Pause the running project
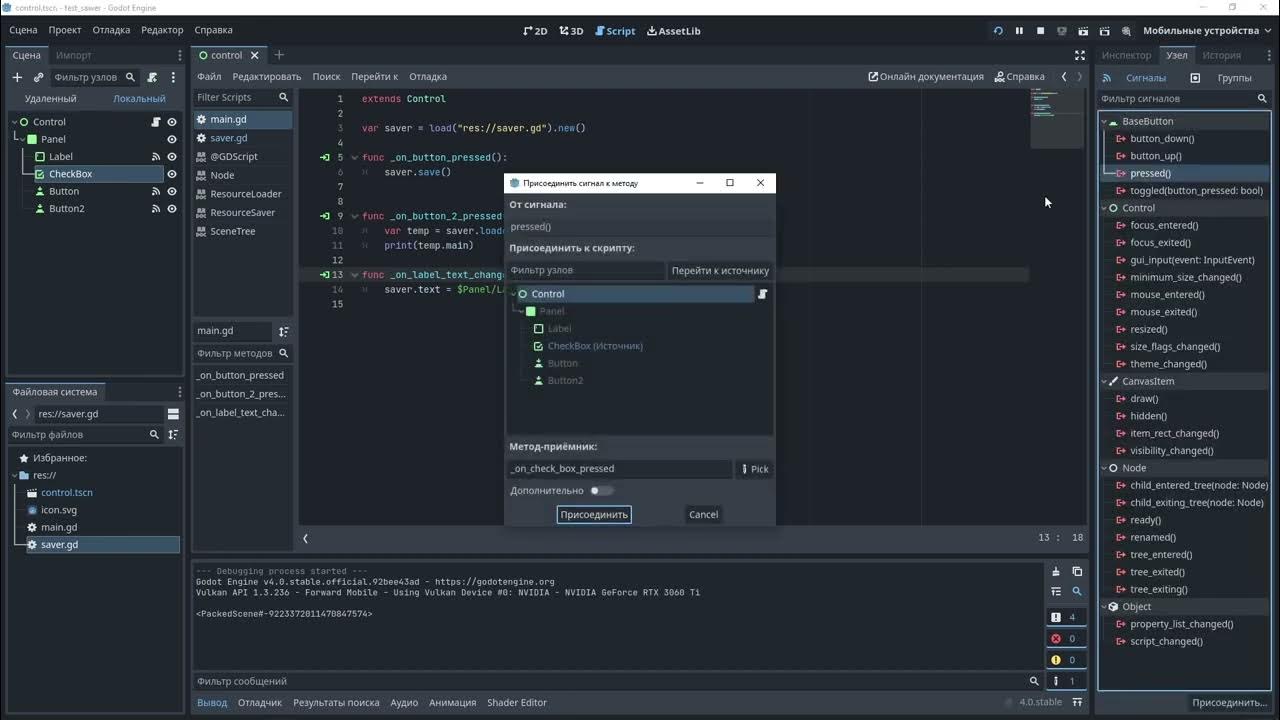This screenshot has width=1280, height=720. [x=1019, y=31]
